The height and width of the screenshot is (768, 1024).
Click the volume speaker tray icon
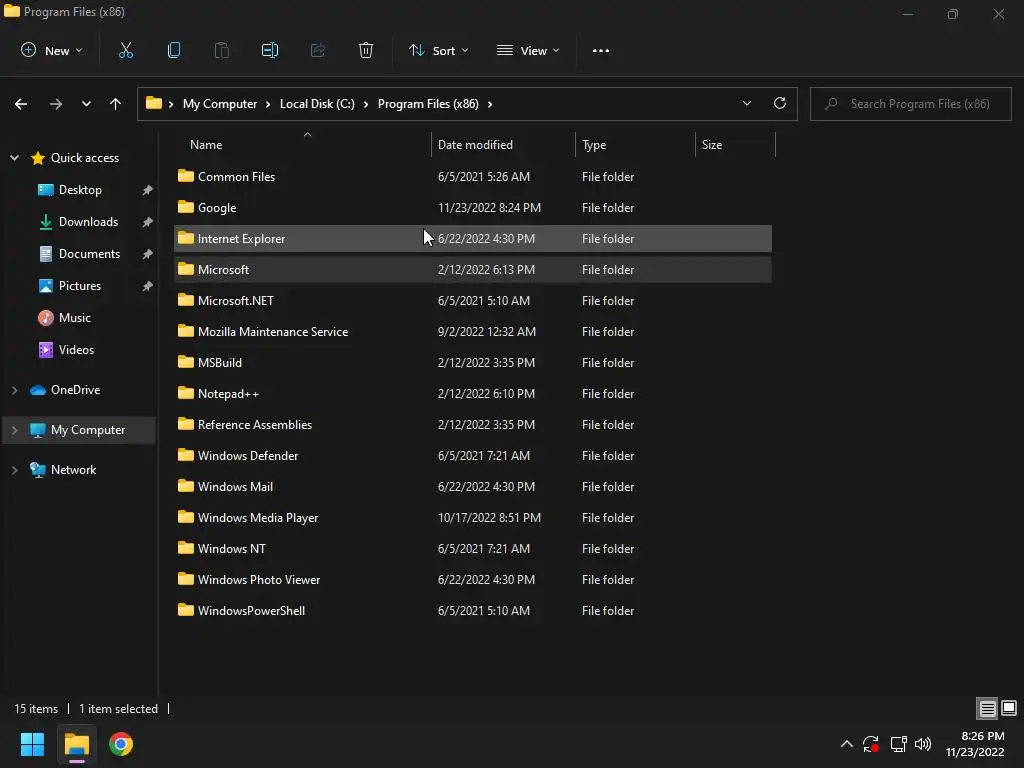click(x=923, y=744)
